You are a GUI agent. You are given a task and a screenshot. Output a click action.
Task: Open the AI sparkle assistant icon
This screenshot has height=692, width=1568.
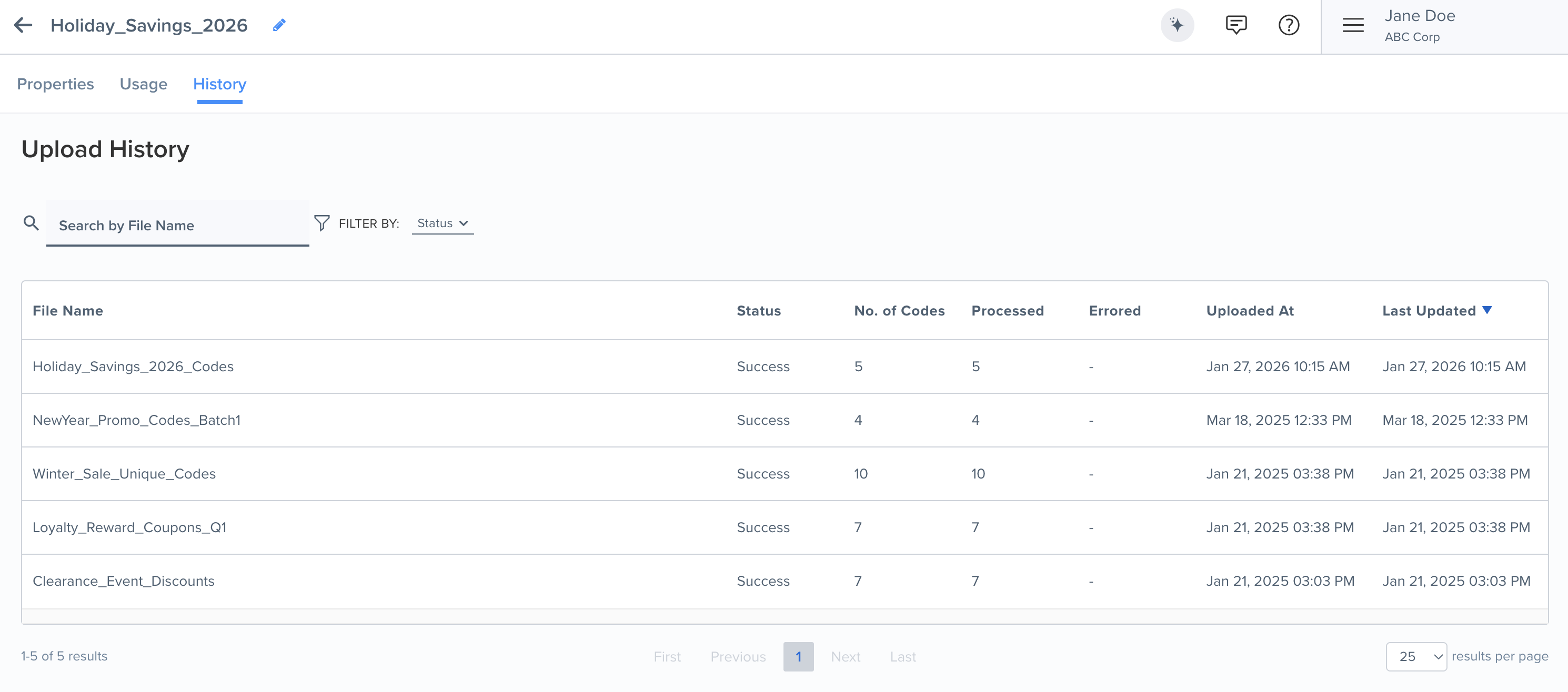[1177, 25]
